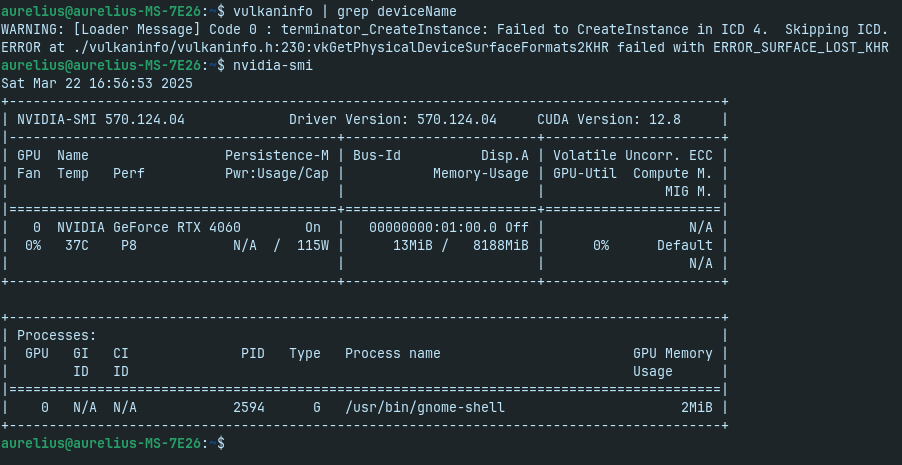Click the Processes: header label
This screenshot has width=902, height=465.
point(56,336)
